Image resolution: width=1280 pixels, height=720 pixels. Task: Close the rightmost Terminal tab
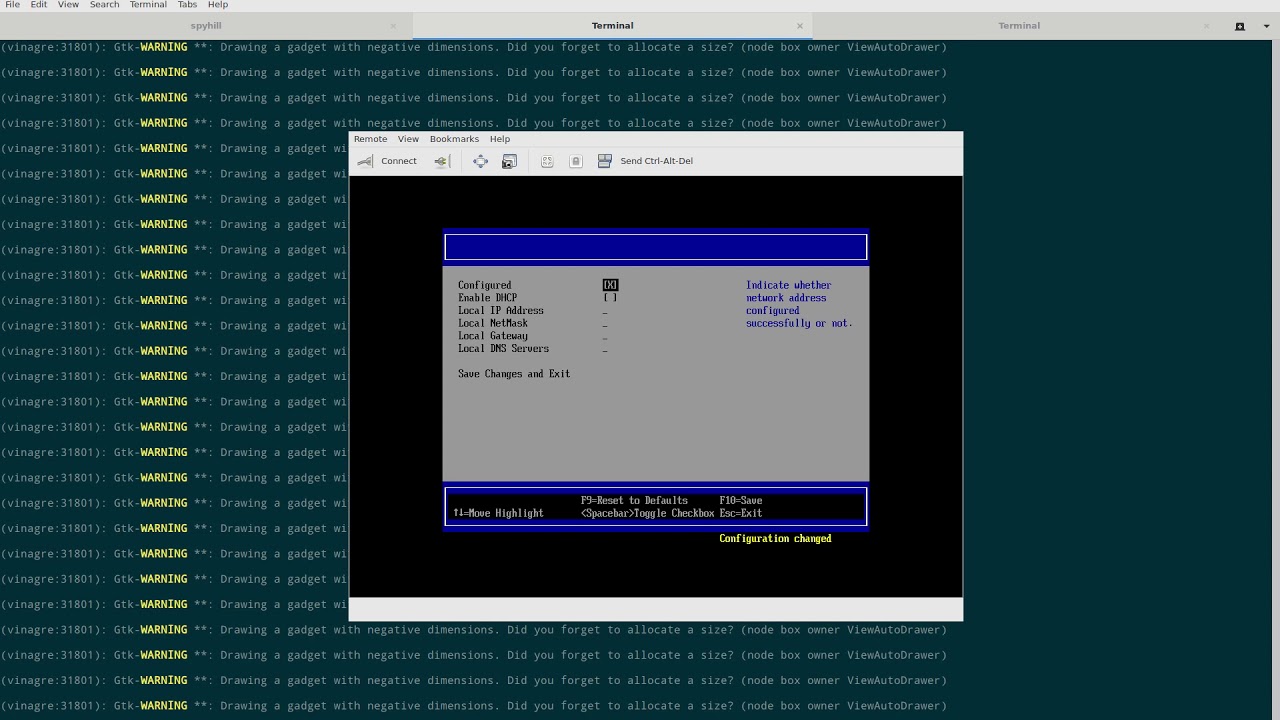(x=1206, y=26)
